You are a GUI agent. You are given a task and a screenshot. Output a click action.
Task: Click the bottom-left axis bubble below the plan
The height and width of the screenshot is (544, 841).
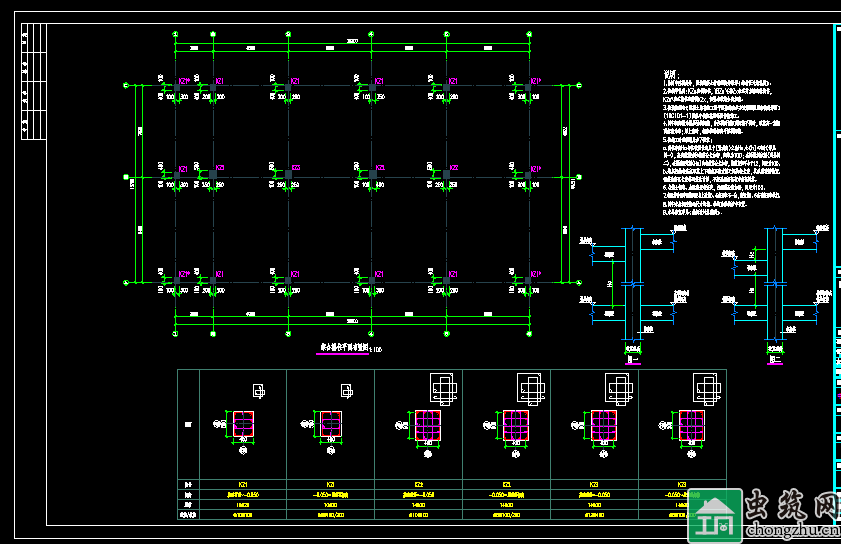[176, 334]
